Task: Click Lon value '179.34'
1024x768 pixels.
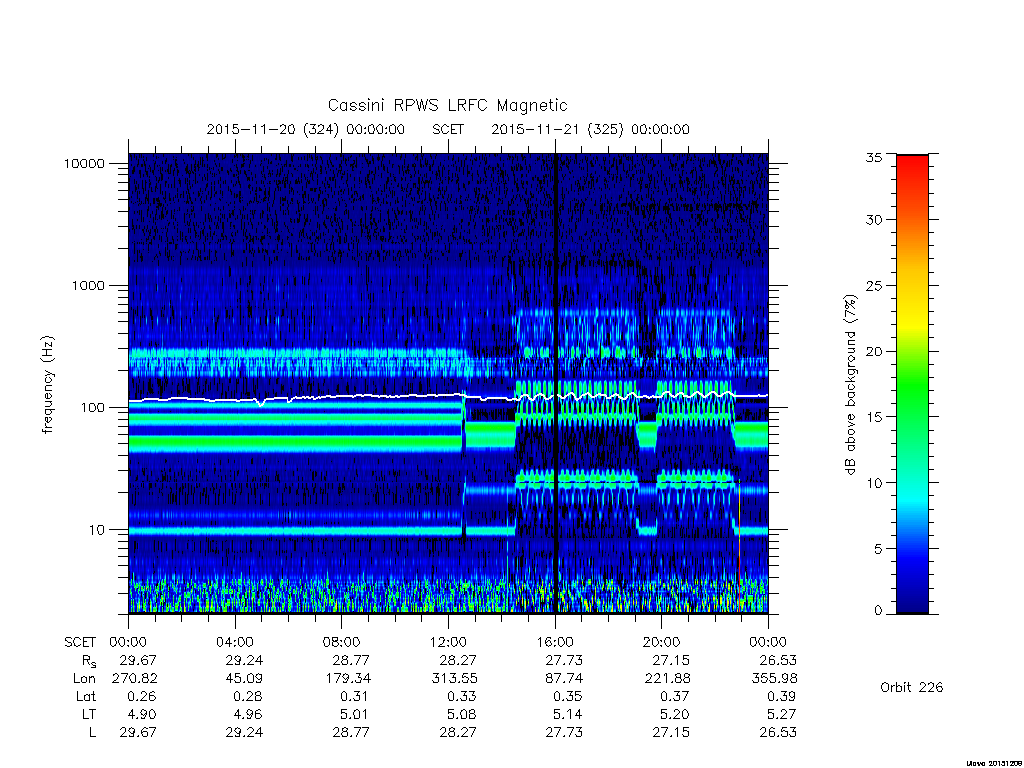Action: 347,679
